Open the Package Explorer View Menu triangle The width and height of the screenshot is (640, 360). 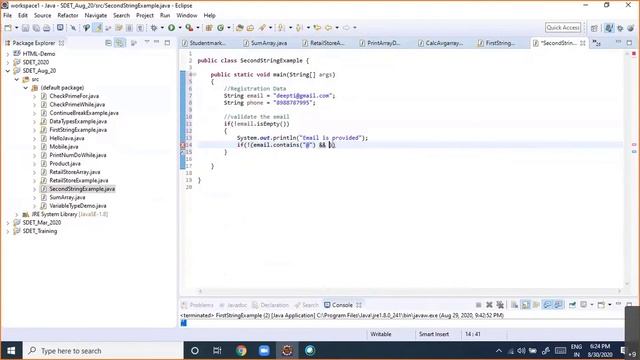(x=147, y=42)
